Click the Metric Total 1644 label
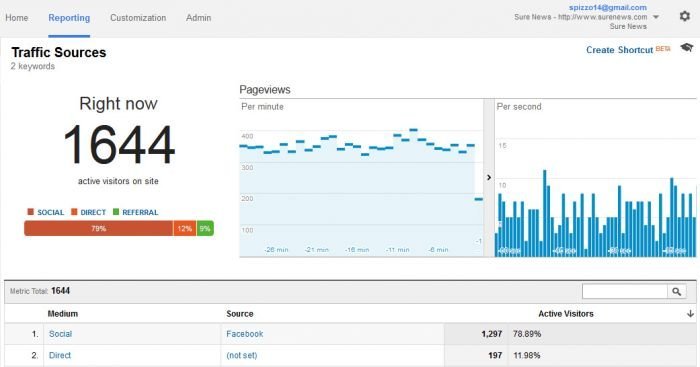The width and height of the screenshot is (700, 367). [40, 291]
